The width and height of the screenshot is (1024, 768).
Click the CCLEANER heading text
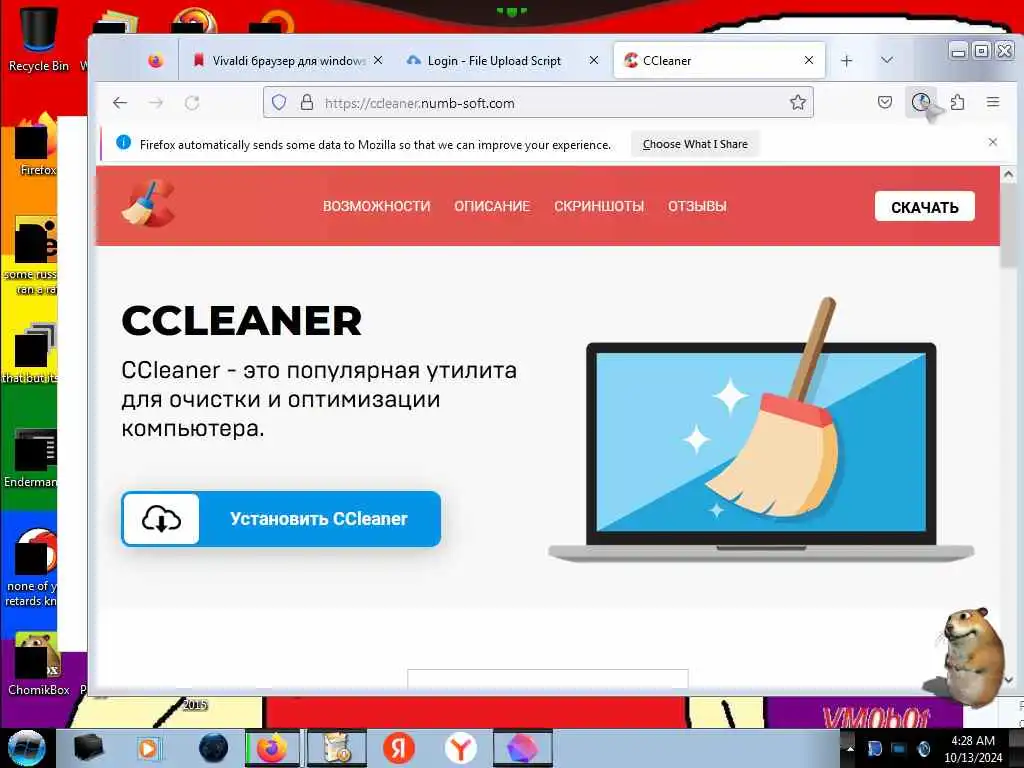click(x=242, y=321)
